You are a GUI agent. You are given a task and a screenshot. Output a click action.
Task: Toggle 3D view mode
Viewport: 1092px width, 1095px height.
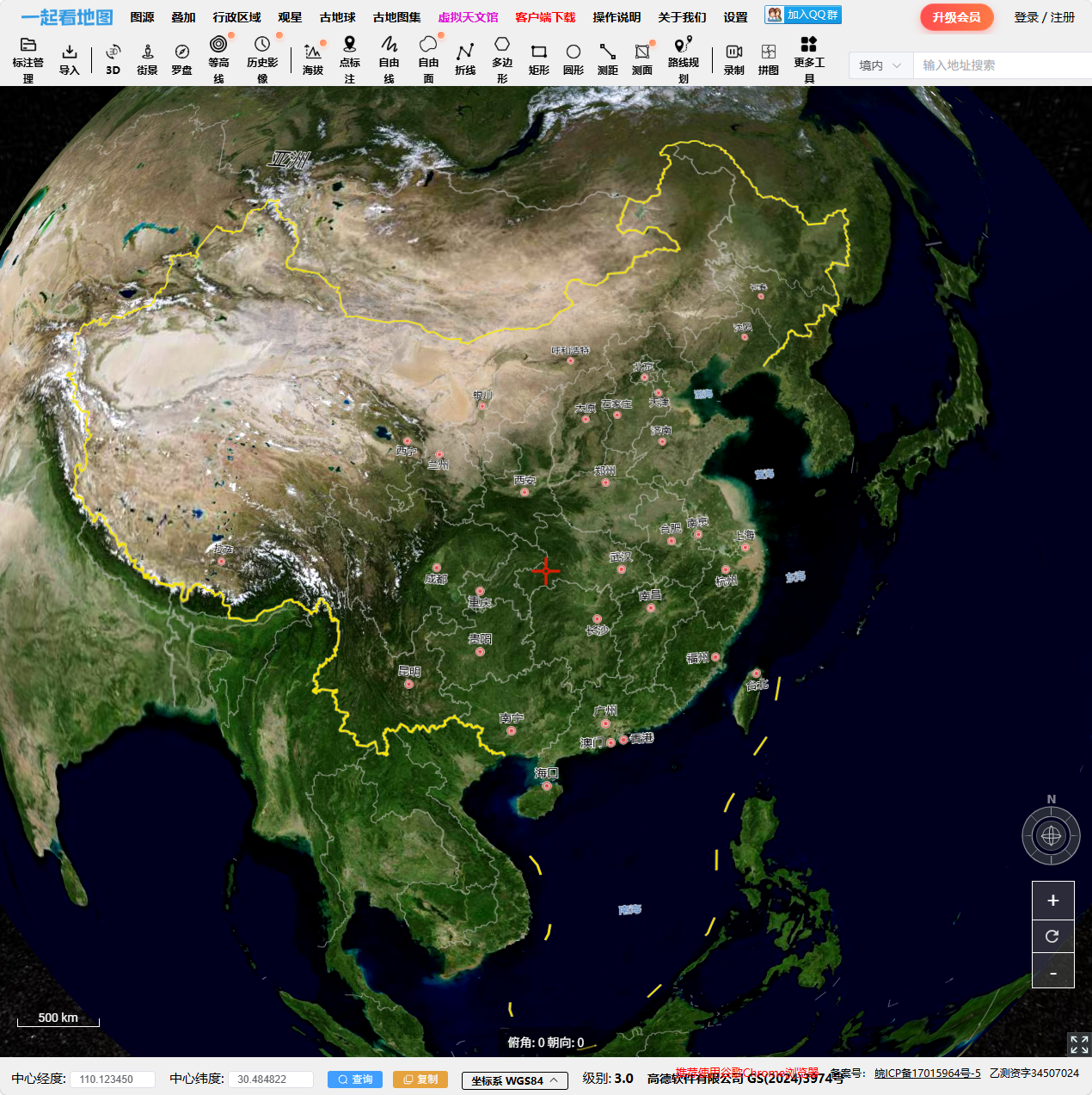point(113,59)
